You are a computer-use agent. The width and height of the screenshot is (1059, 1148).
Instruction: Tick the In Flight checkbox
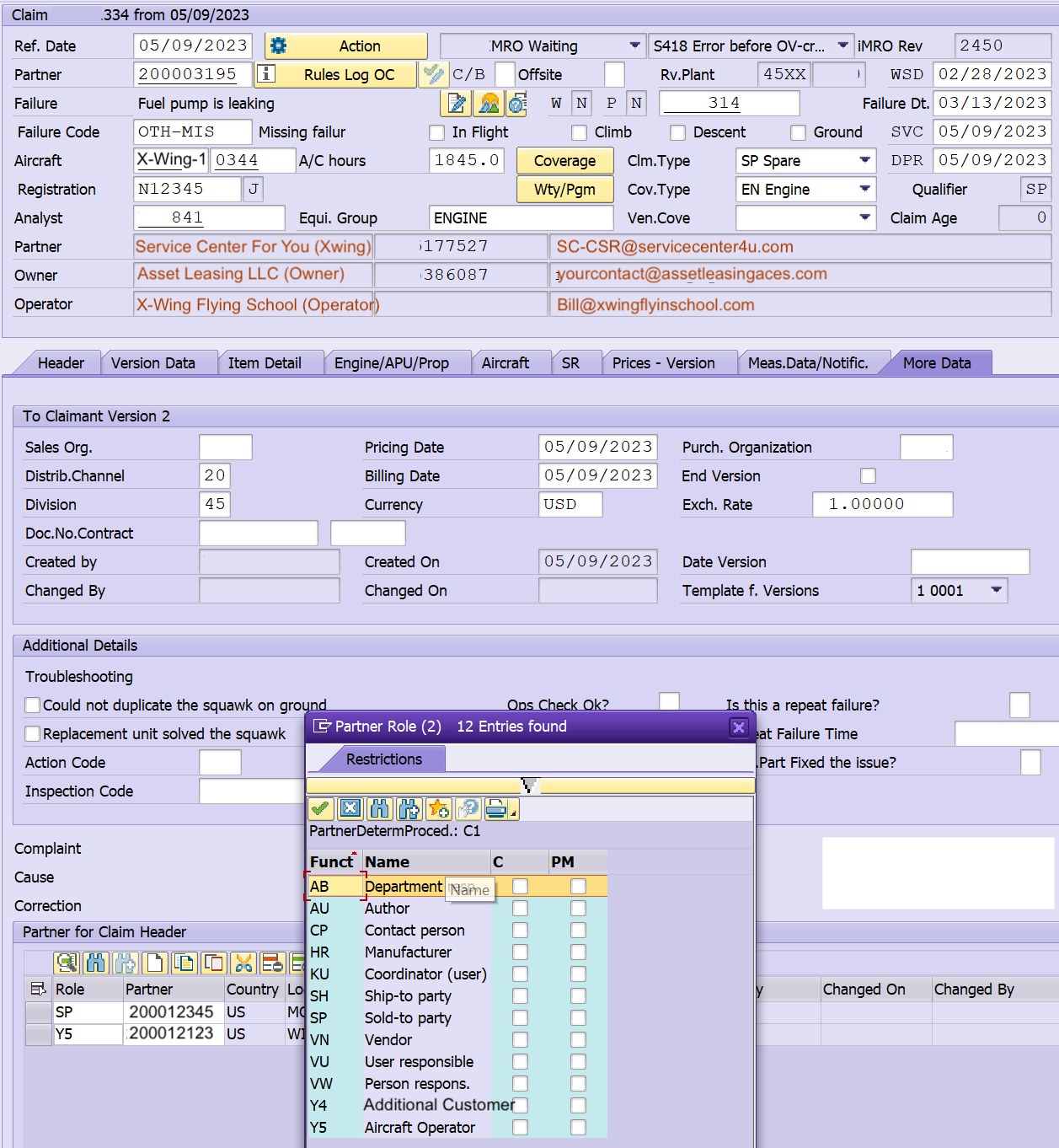[436, 132]
